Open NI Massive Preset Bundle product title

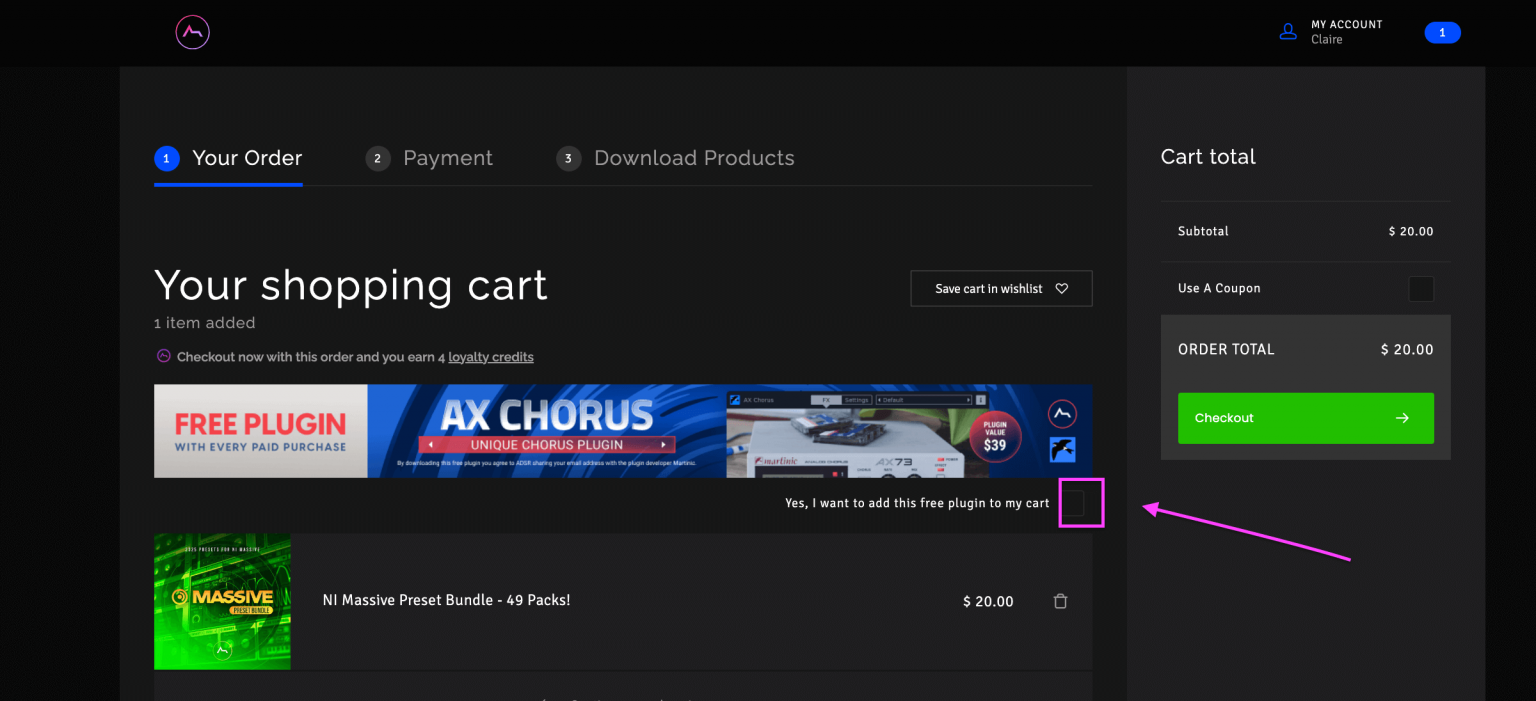tap(446, 600)
